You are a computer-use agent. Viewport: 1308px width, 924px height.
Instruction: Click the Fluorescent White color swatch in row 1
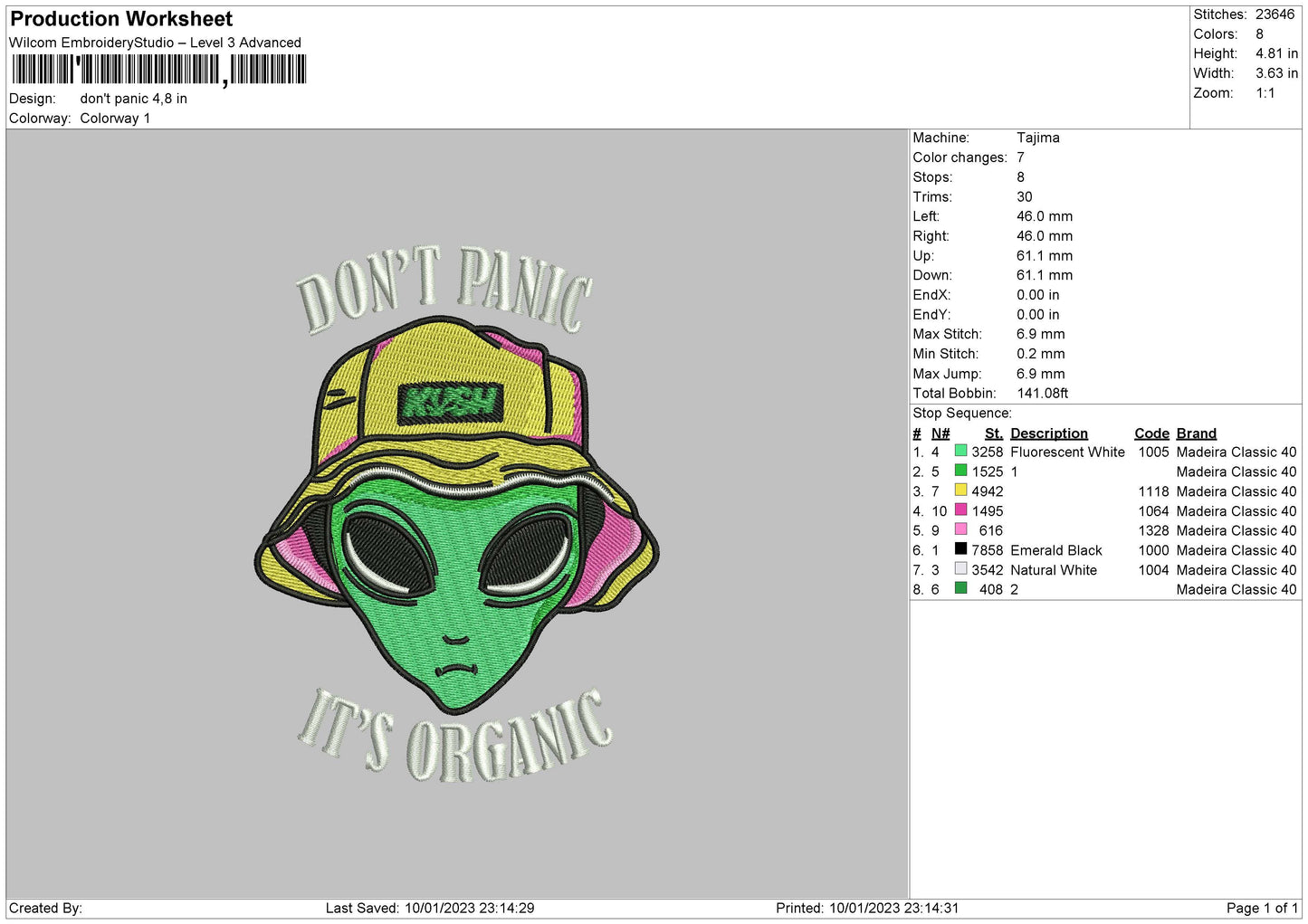[x=960, y=451]
